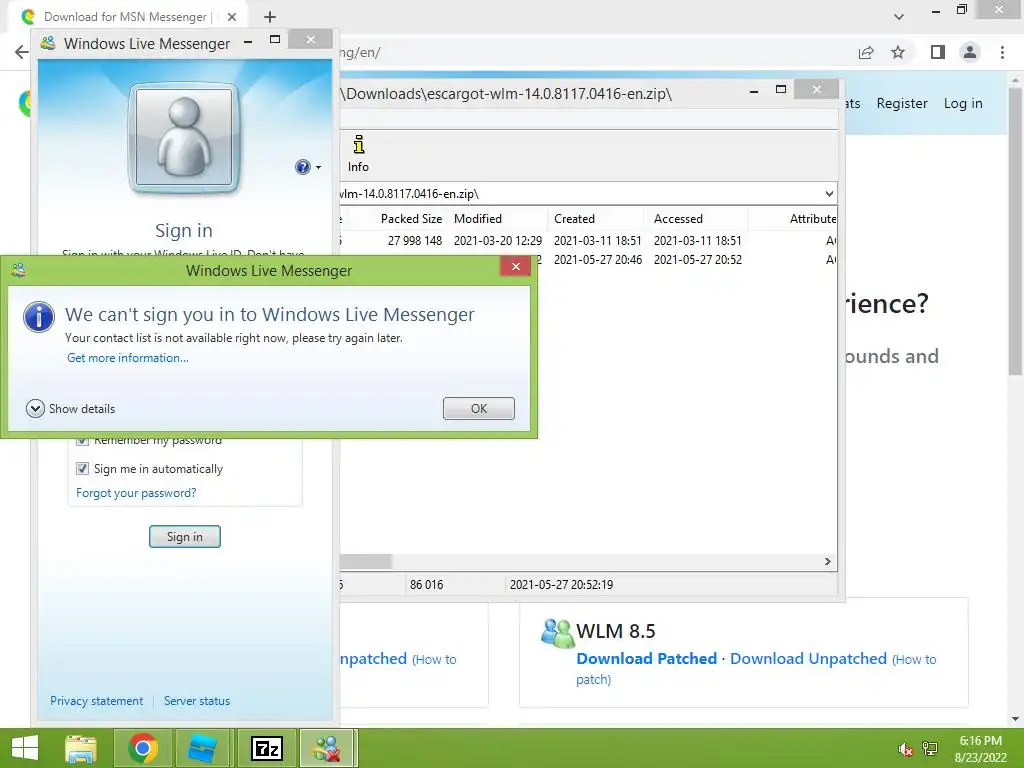This screenshot has height=768, width=1024.
Task: Toggle Remember my password checkbox
Action: [x=82, y=441]
